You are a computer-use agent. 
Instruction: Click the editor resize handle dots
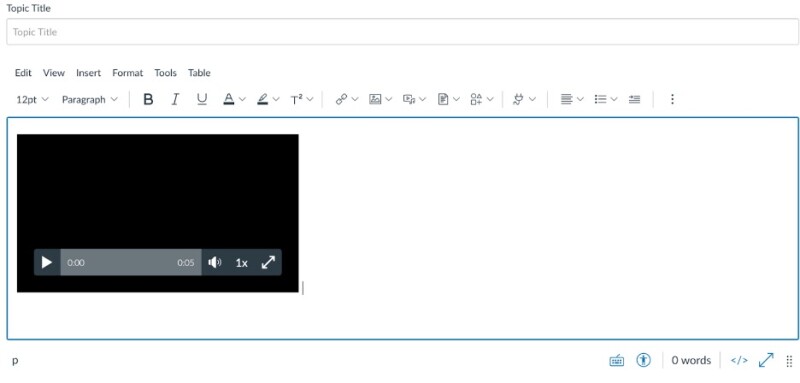[789, 361]
